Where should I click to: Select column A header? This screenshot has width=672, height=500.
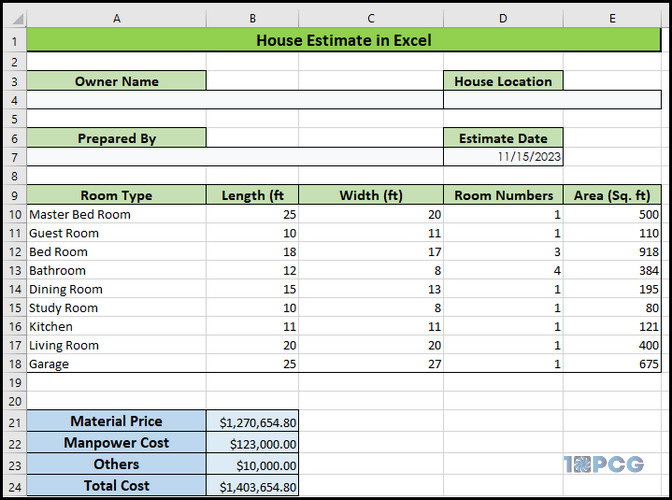click(x=117, y=18)
